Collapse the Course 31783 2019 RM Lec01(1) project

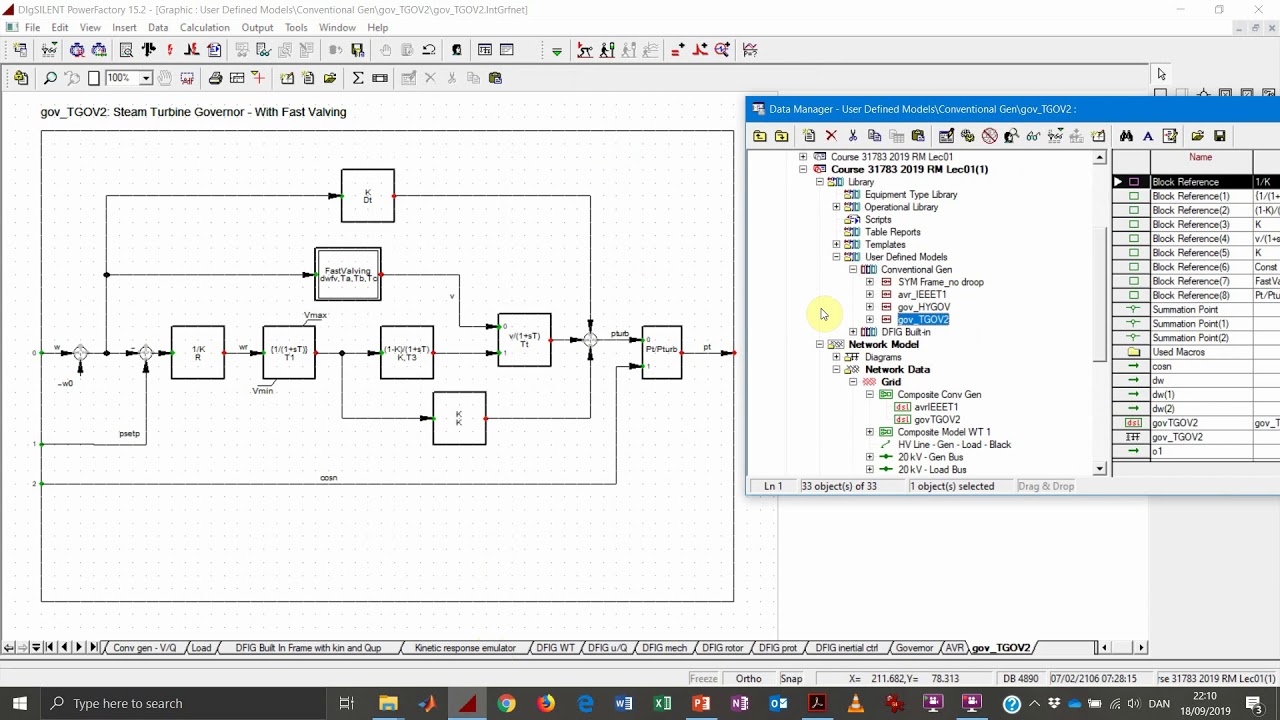(x=803, y=169)
